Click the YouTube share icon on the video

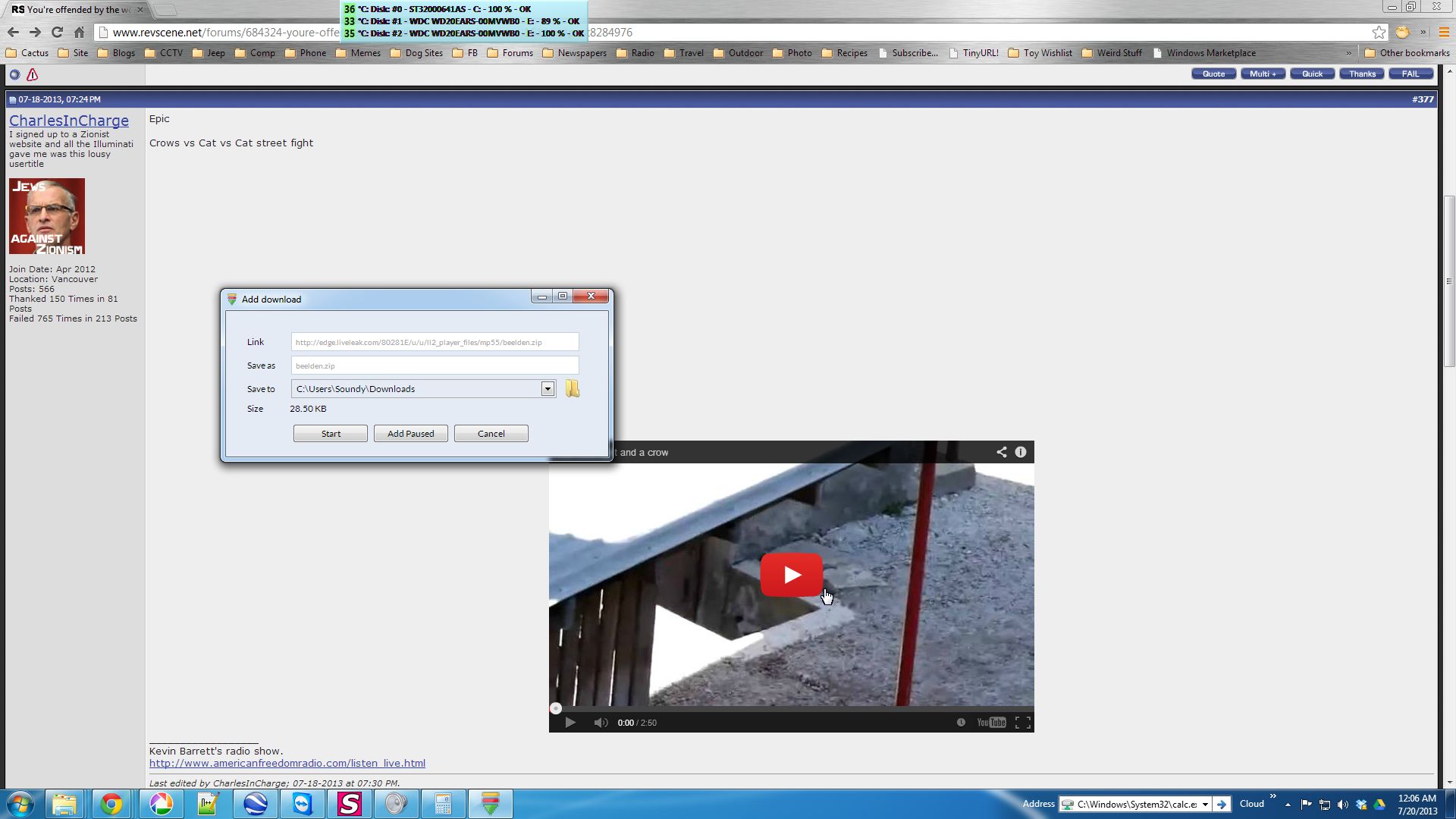[1001, 452]
